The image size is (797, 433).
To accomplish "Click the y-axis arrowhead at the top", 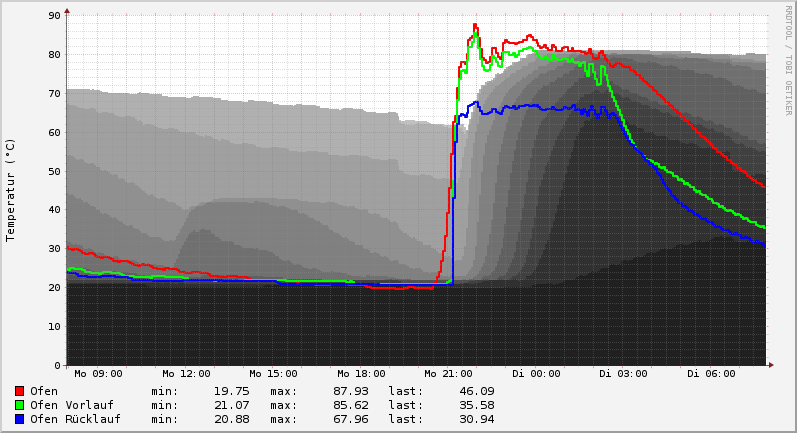I will click(67, 11).
